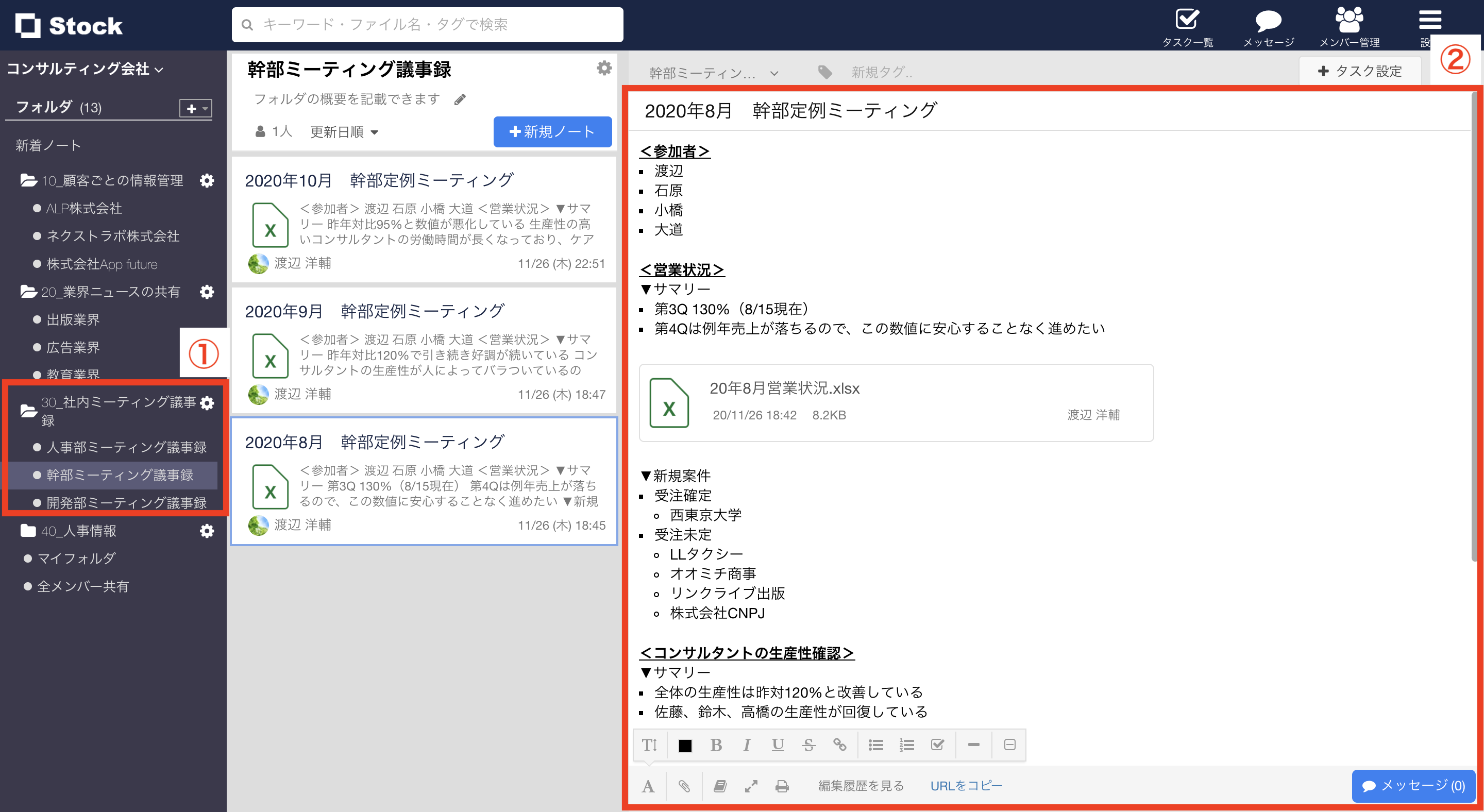Open the 出版業界 folder

pos(73,319)
